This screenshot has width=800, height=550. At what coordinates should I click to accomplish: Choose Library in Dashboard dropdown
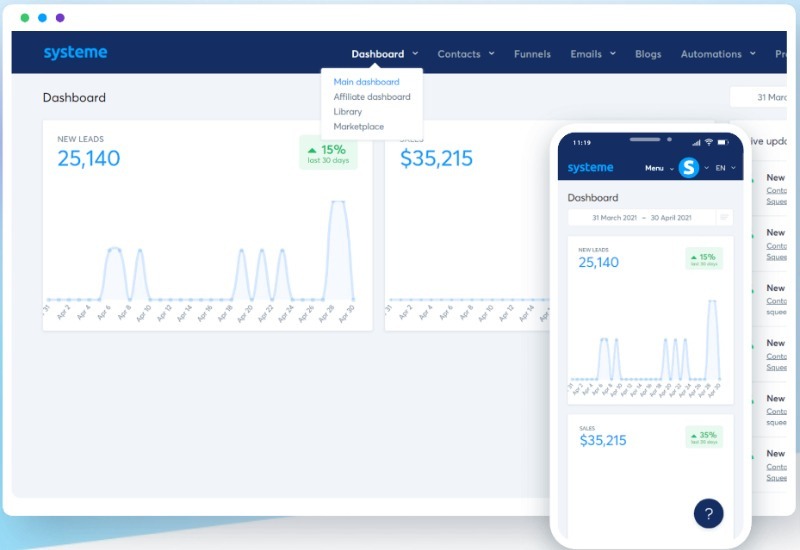point(347,111)
